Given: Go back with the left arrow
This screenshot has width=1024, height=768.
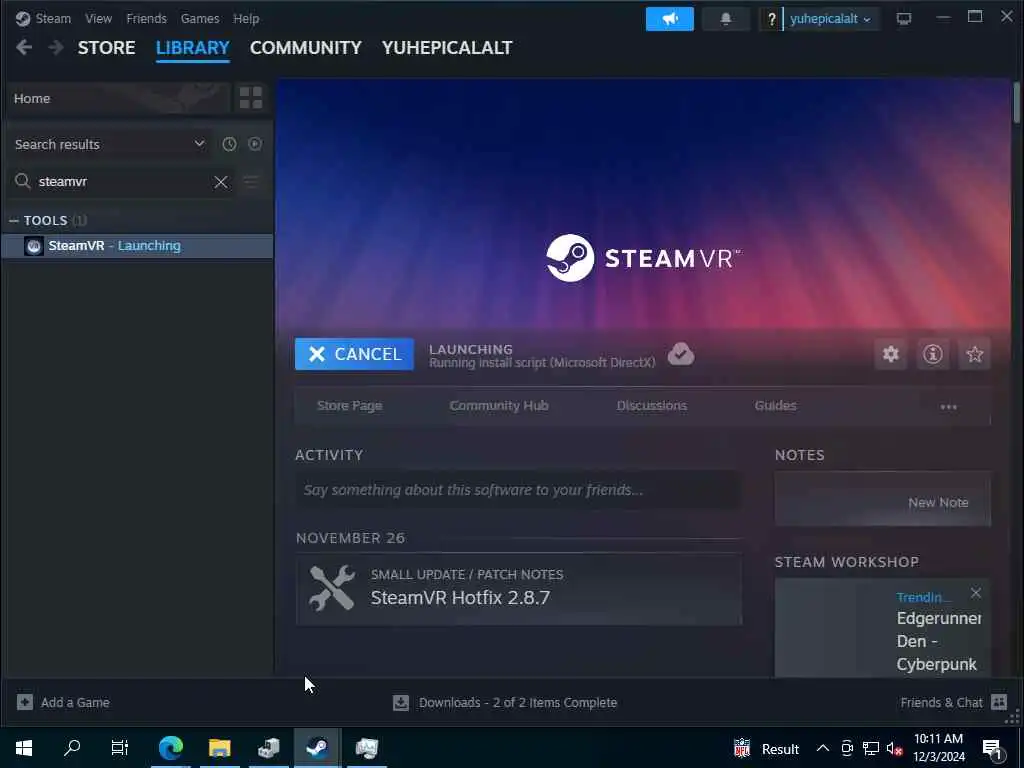Looking at the screenshot, I should [24, 47].
